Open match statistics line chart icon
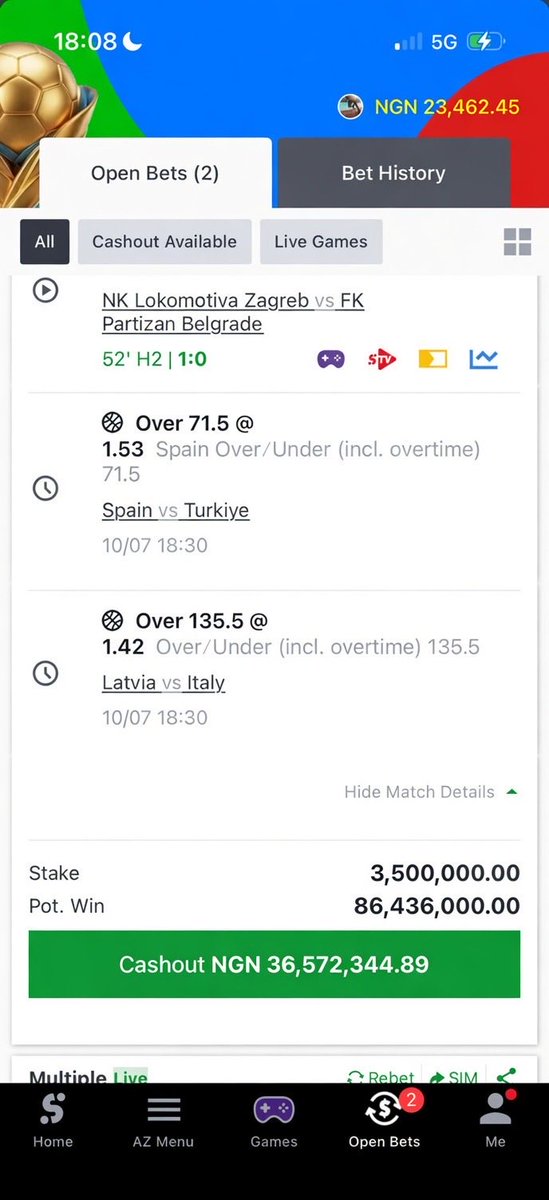This screenshot has width=549, height=1200. (483, 358)
